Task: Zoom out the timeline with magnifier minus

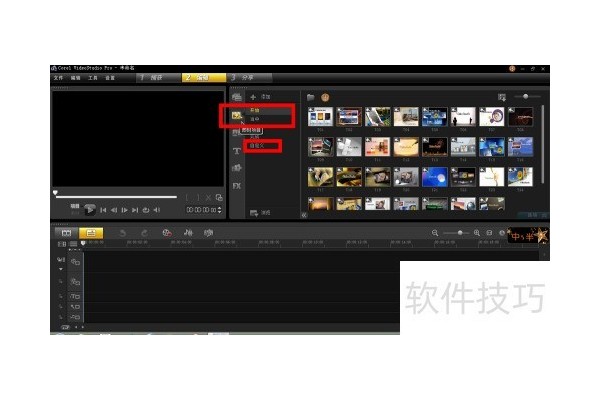Action: [x=435, y=233]
